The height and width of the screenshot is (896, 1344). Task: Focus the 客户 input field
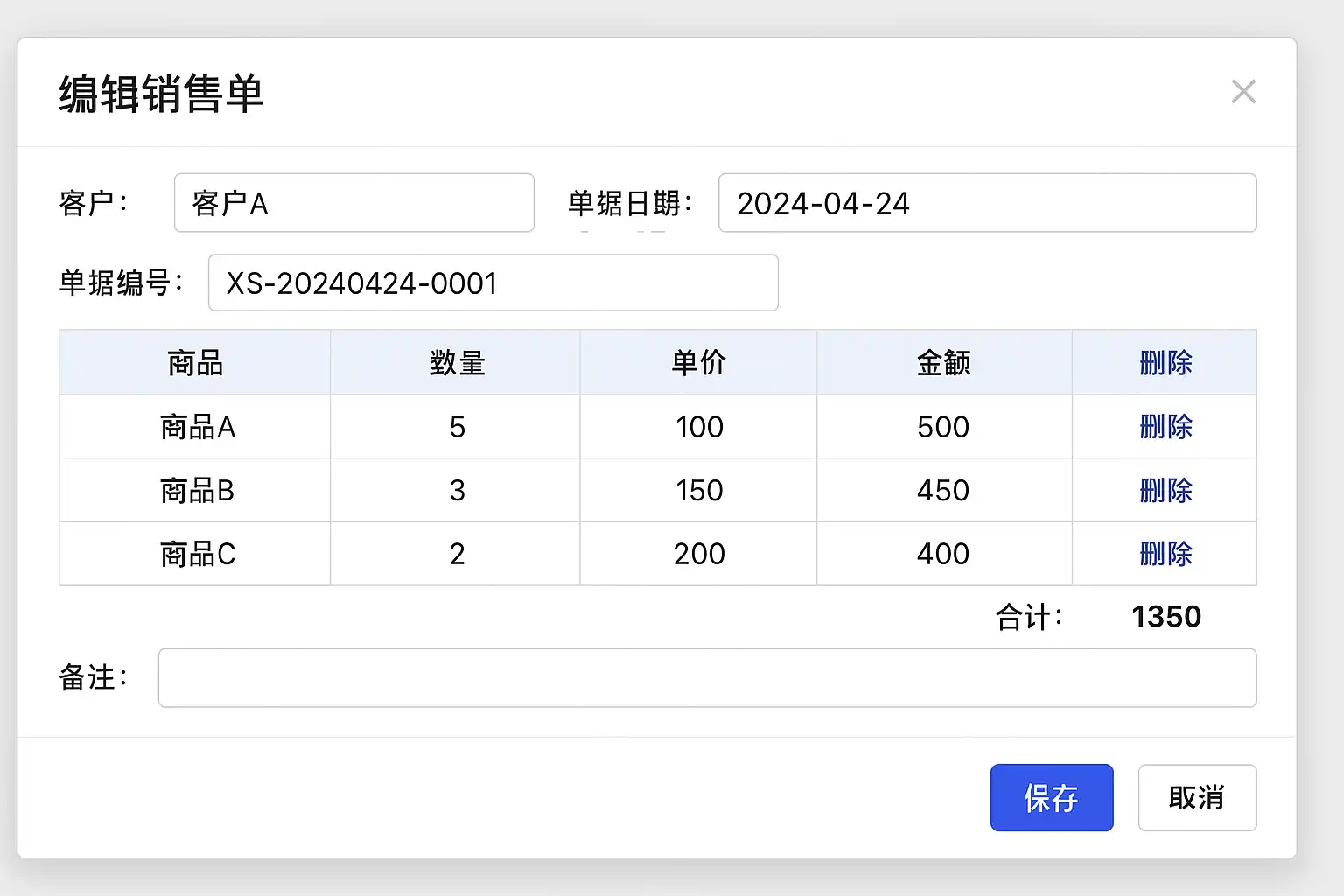tap(353, 203)
